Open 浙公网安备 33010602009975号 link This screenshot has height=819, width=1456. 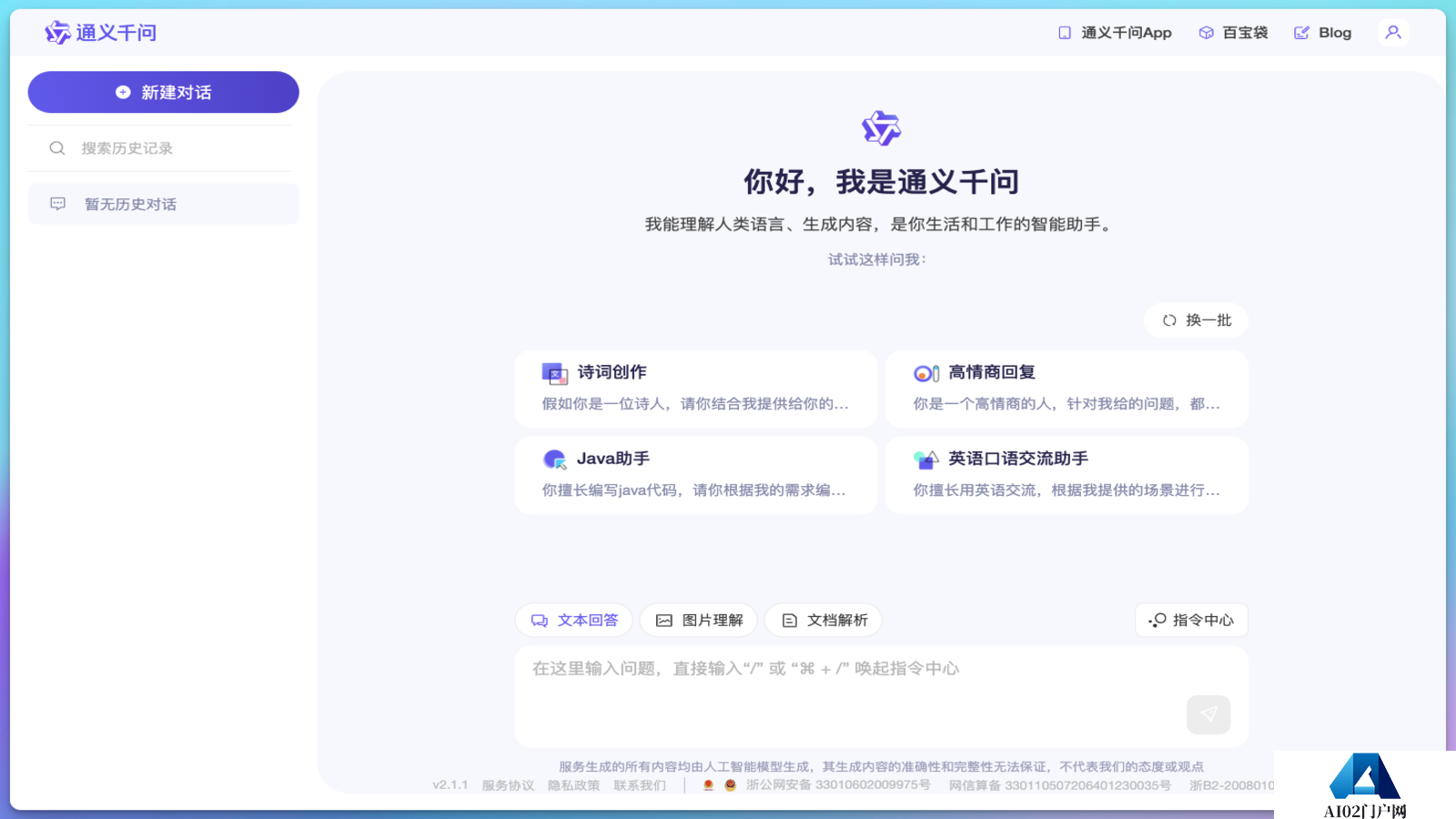pos(838,785)
